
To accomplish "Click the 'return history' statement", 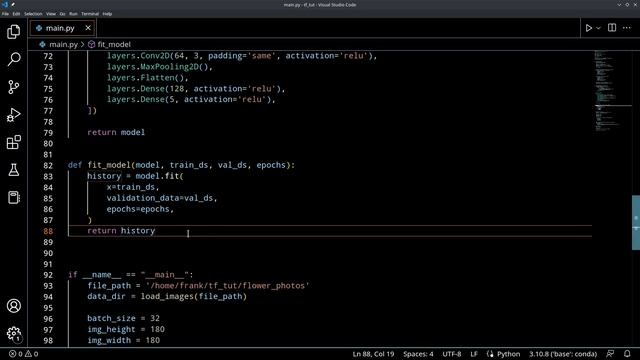I will tap(121, 231).
